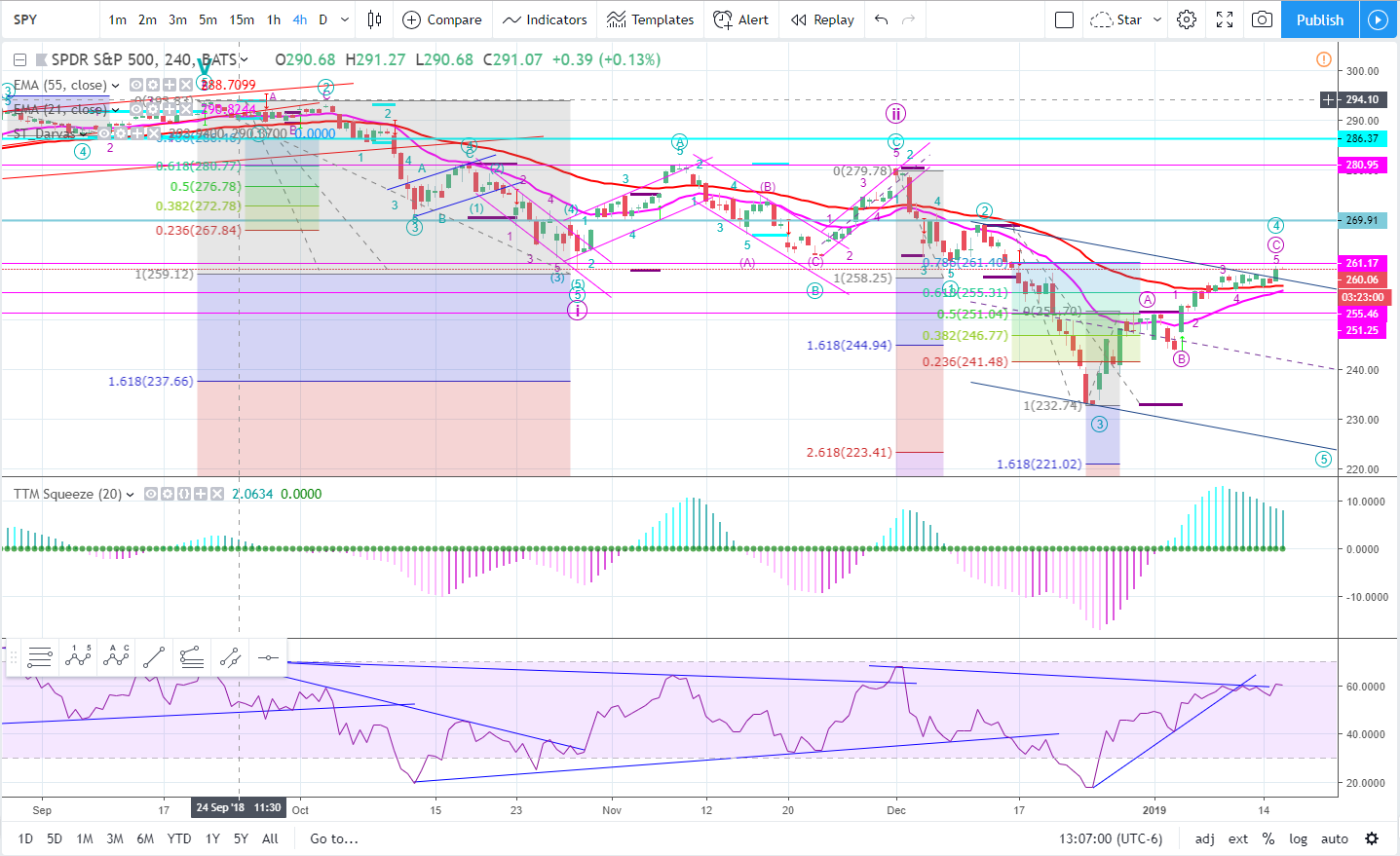This screenshot has height=856, width=1400.
Task: Toggle adj dividend adjustment
Action: tap(1205, 838)
